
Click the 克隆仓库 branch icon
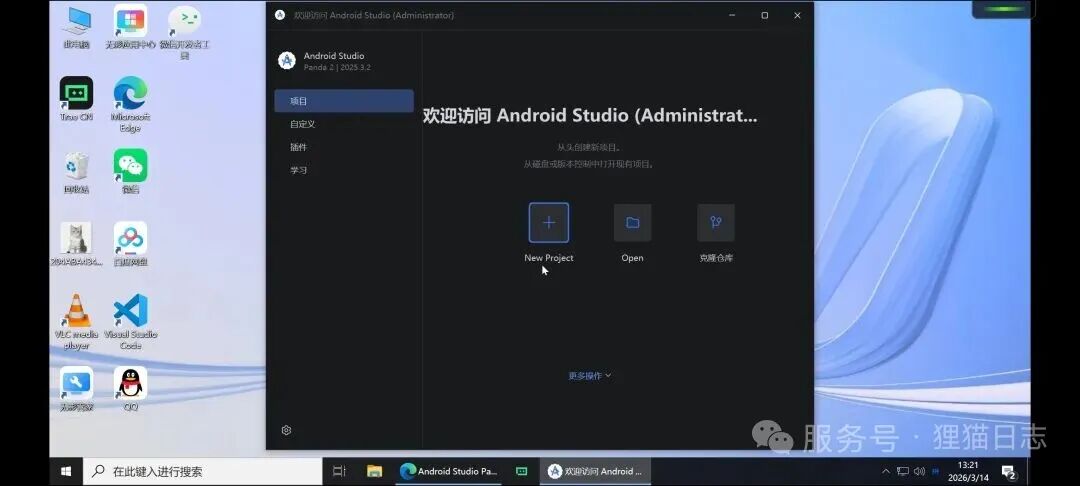coord(716,222)
